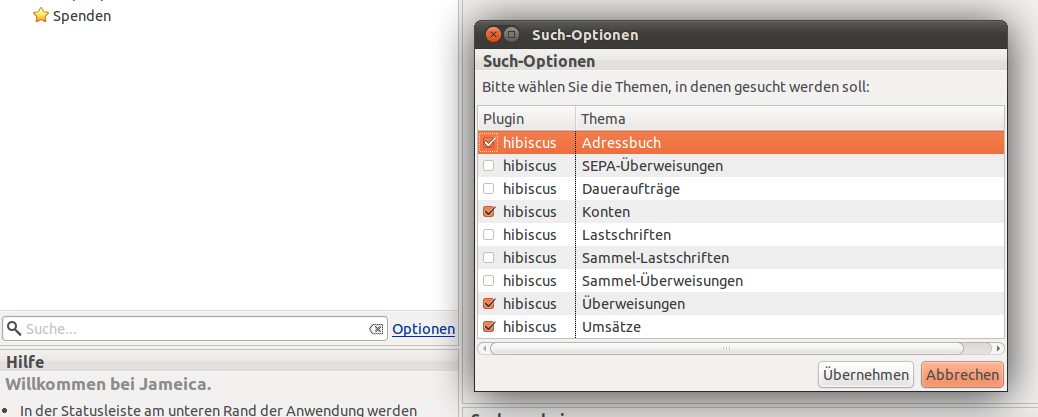Click the 'Willkommen bei Jameica.' heading
The width and height of the screenshot is (1038, 417).
[109, 384]
